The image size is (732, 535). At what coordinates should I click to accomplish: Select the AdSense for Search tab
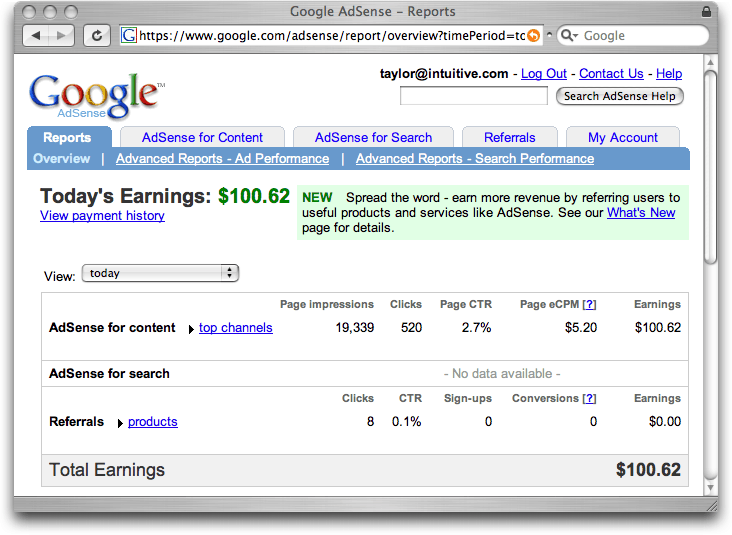(373, 137)
